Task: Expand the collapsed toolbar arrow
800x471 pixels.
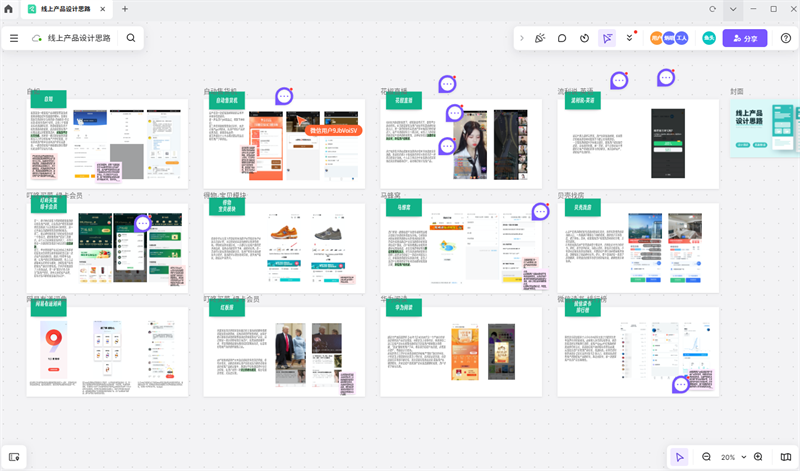Action: (x=521, y=38)
